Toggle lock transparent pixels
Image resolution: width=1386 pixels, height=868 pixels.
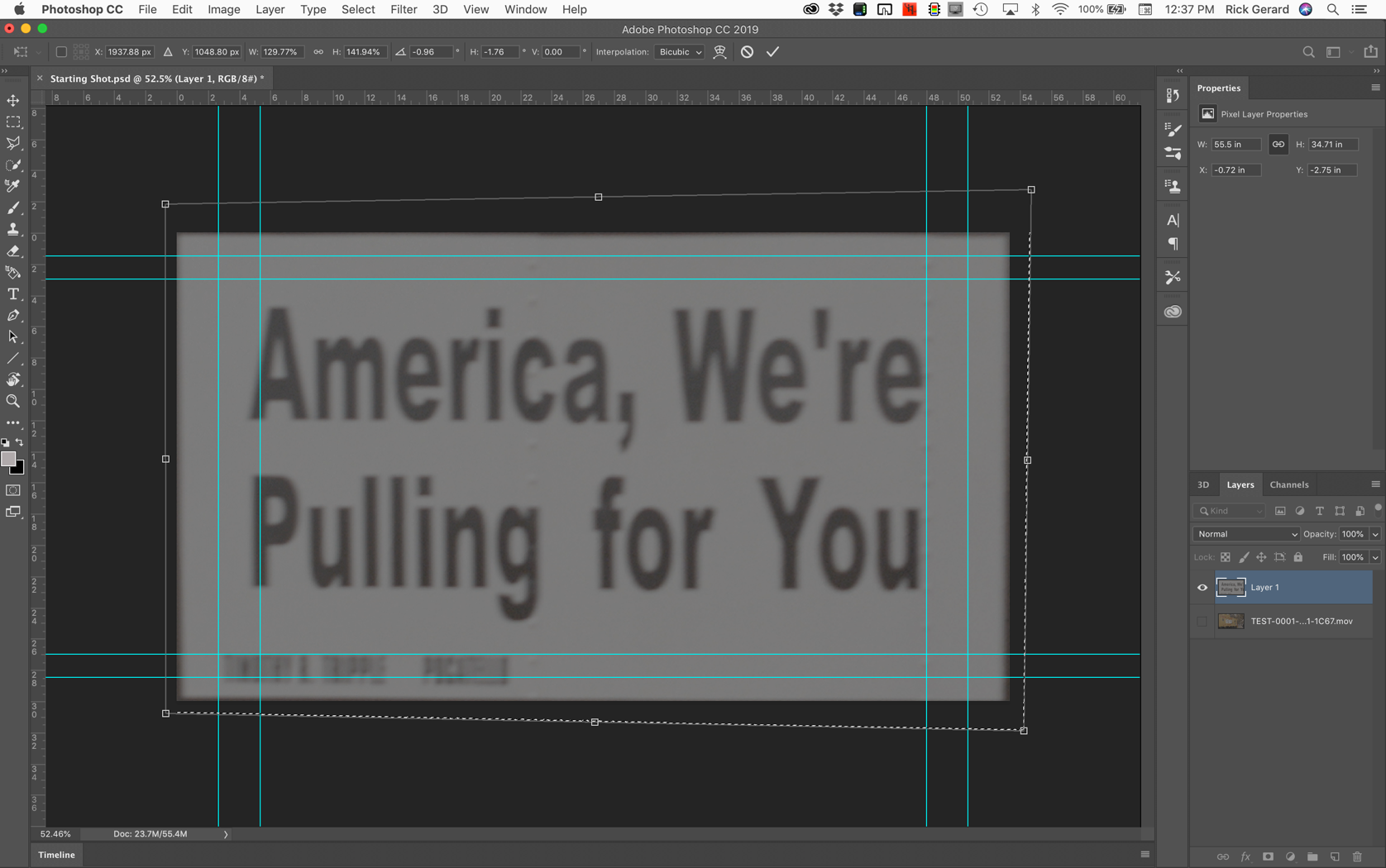[1226, 557]
